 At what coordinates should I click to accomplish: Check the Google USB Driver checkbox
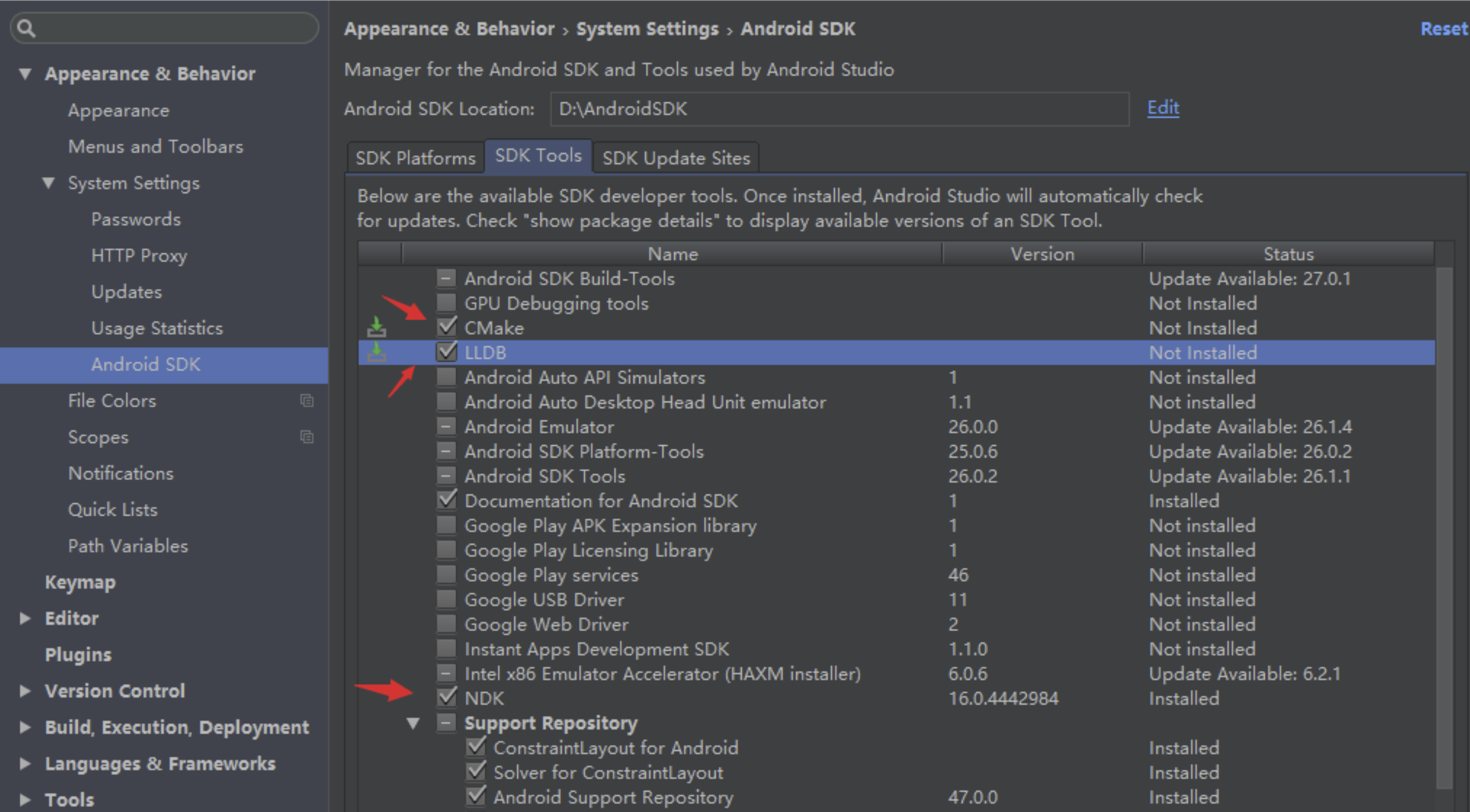tap(446, 599)
